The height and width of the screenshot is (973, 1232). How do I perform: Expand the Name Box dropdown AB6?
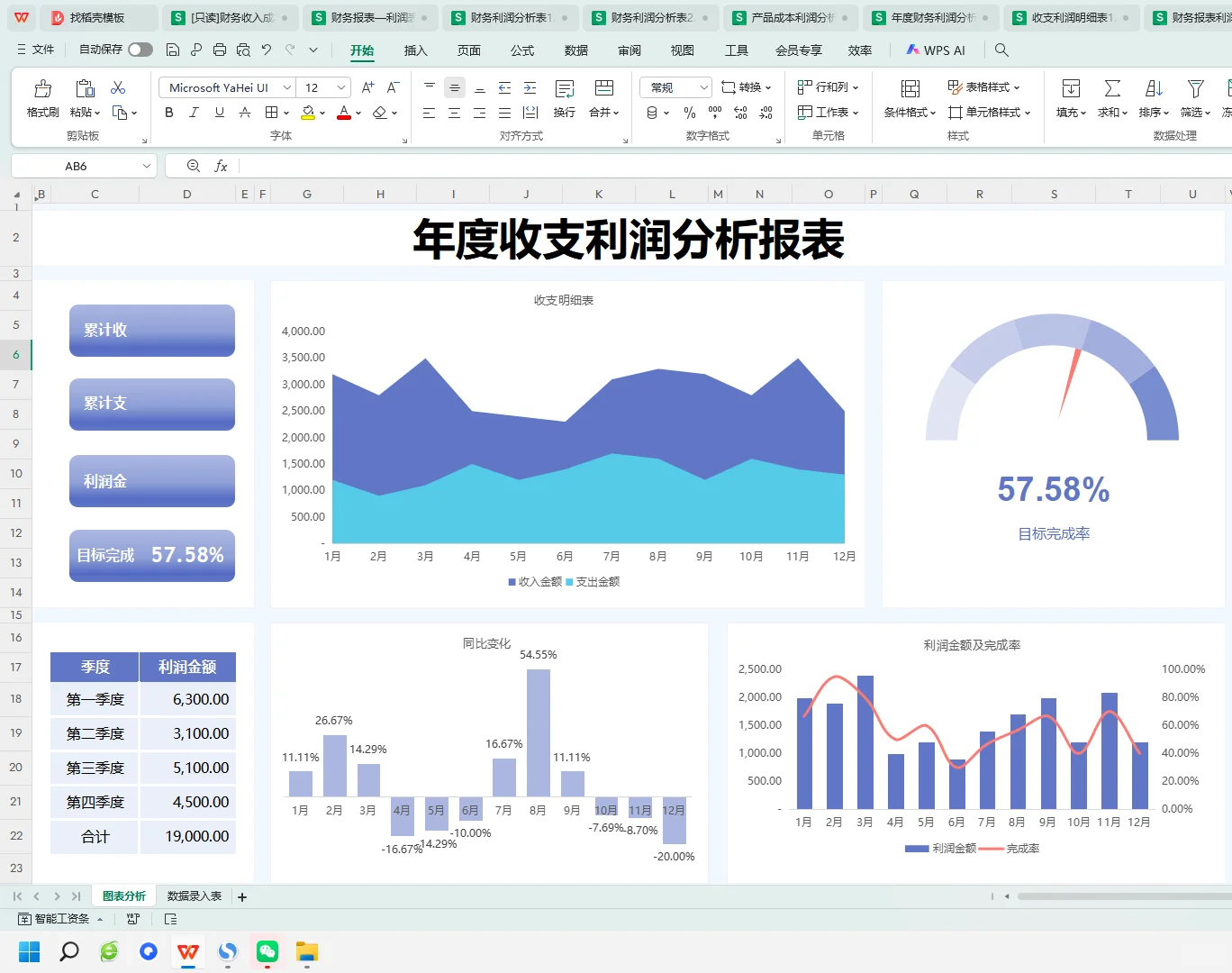[x=146, y=166]
